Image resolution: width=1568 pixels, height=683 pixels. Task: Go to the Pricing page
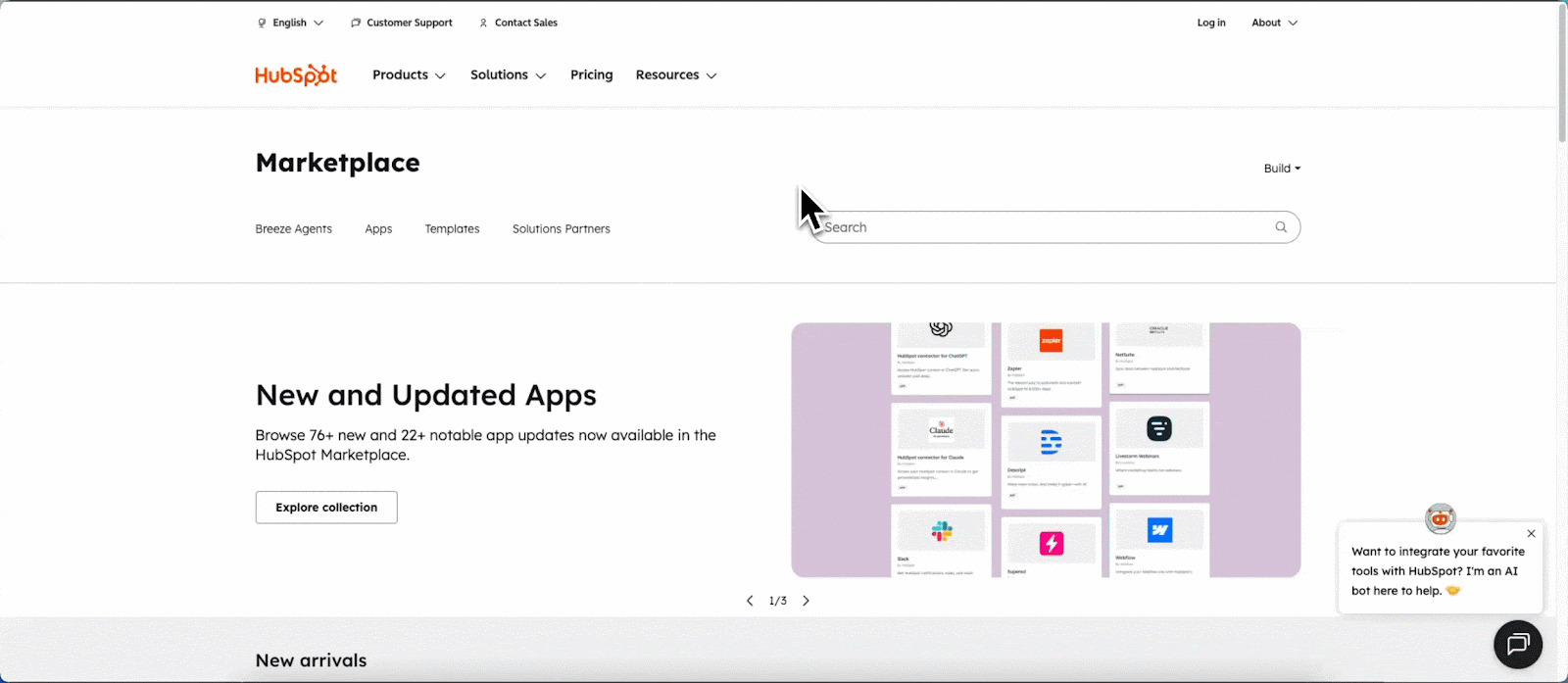(592, 74)
